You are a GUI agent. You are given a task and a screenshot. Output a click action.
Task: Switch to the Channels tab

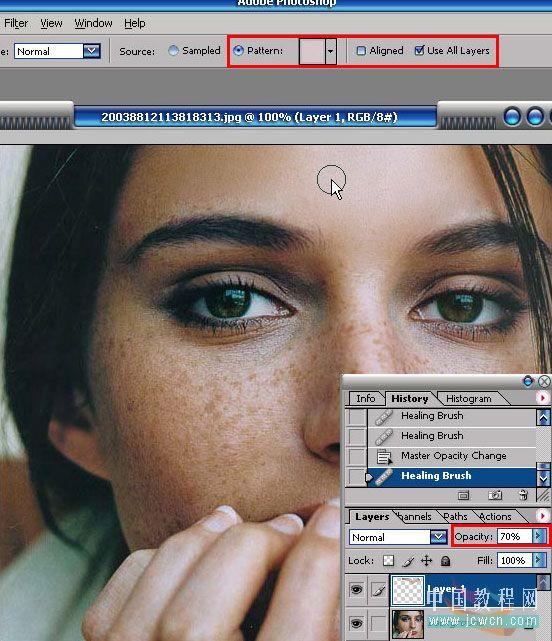click(x=415, y=517)
